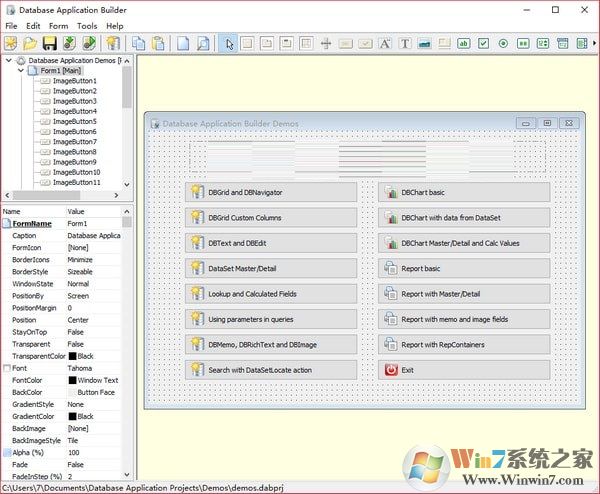Open a project with the folder icon
This screenshot has width=600, height=494.
(x=30, y=43)
